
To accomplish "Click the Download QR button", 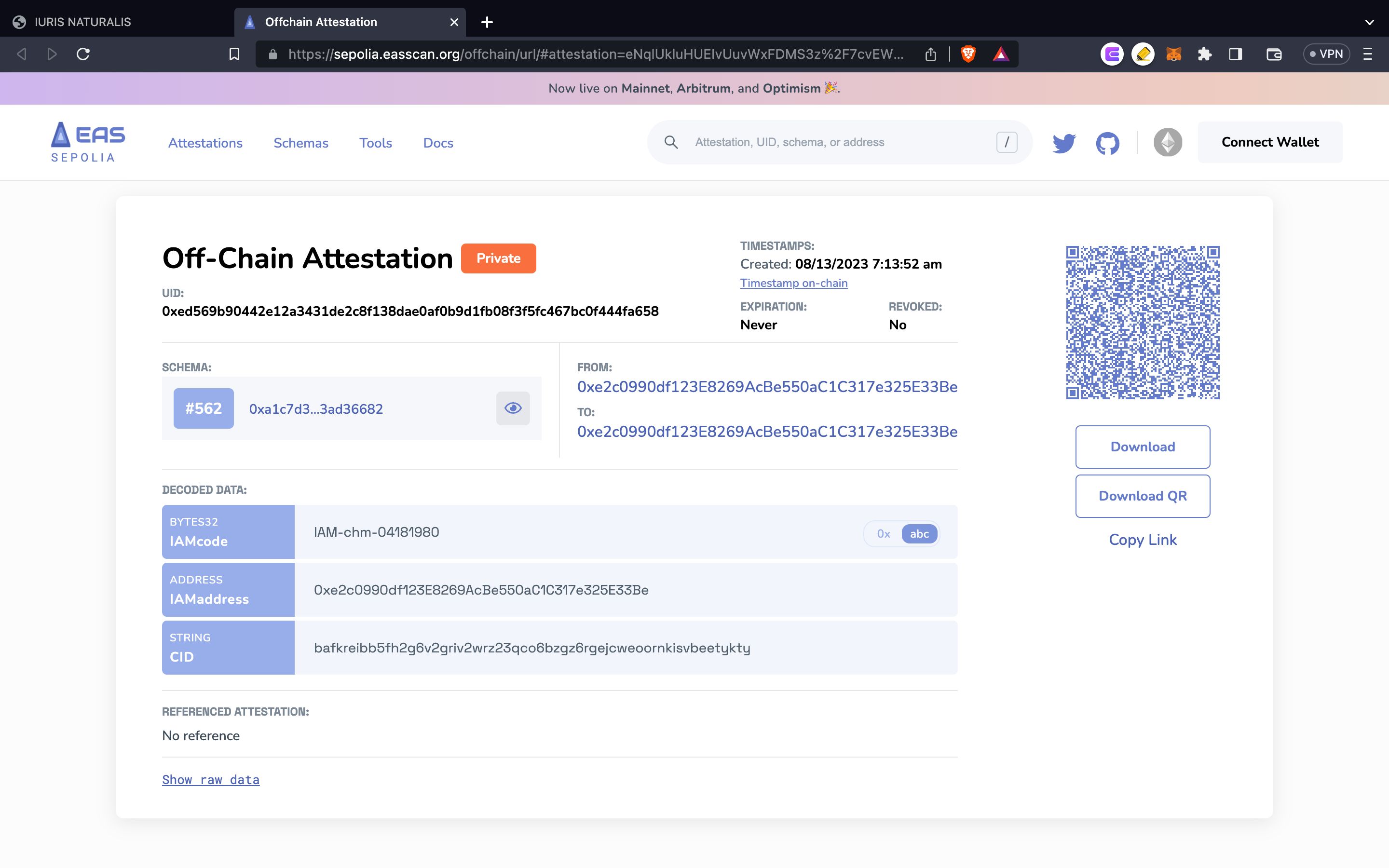I will tap(1143, 496).
